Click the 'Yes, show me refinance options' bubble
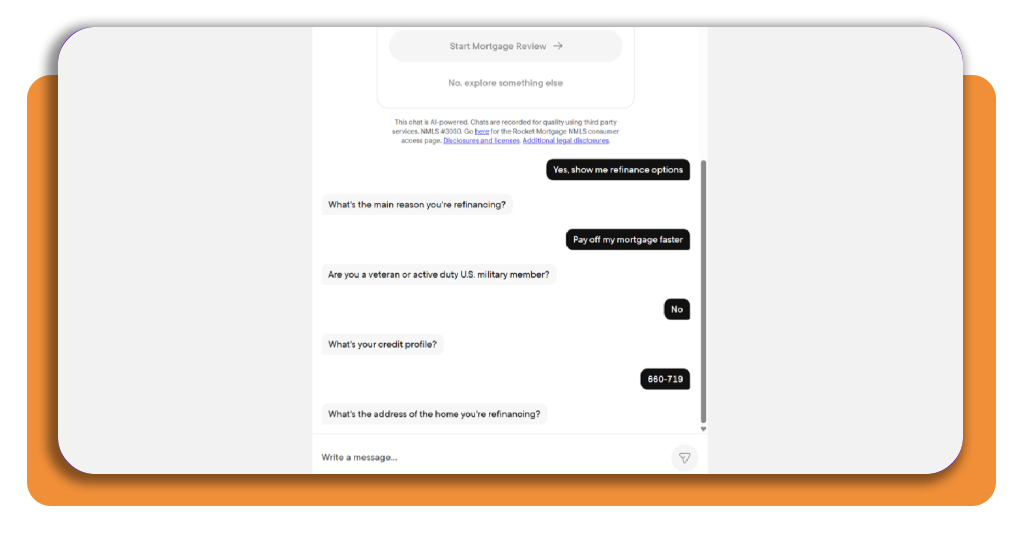 point(618,170)
